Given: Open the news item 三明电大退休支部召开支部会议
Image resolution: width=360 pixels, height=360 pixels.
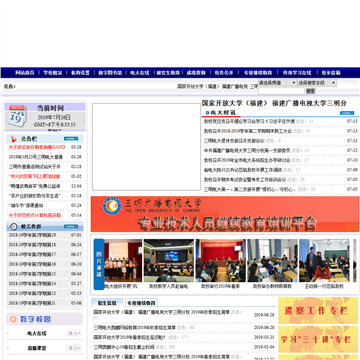Looking at the screenshot, I should coord(234,141).
